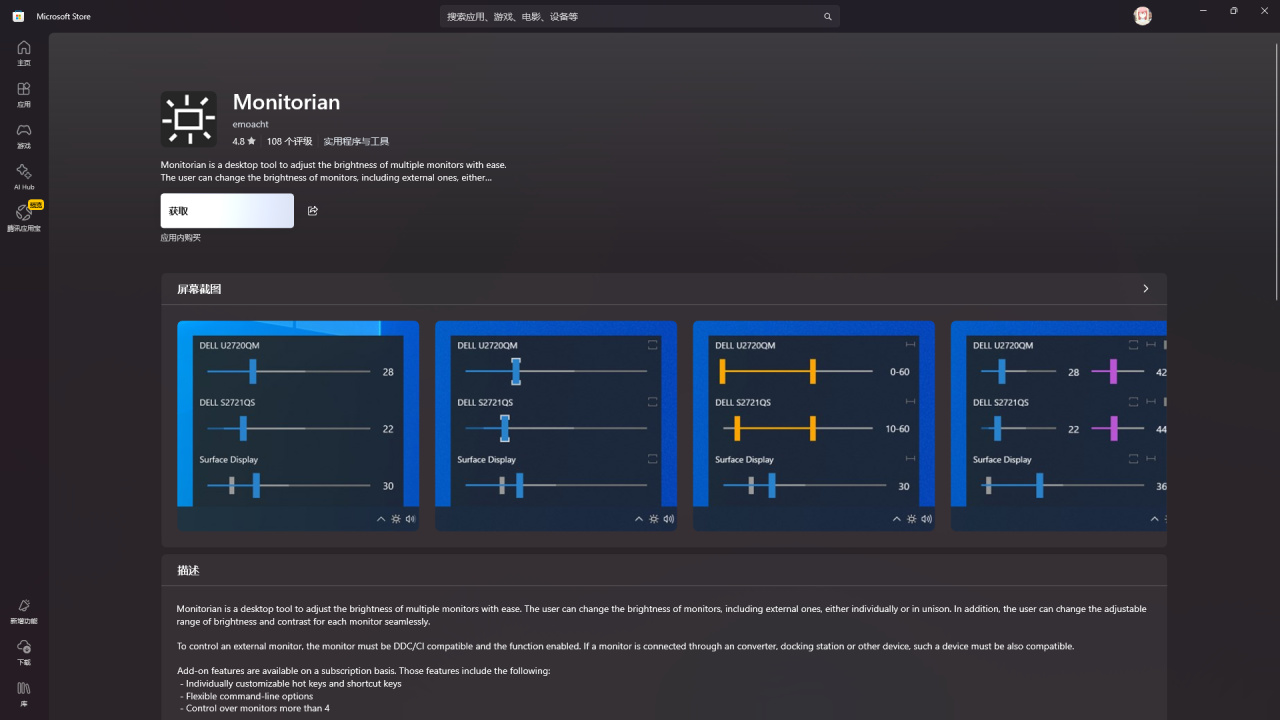Open AI Hub from sidebar
This screenshot has height=720, width=1280.
click(x=24, y=178)
